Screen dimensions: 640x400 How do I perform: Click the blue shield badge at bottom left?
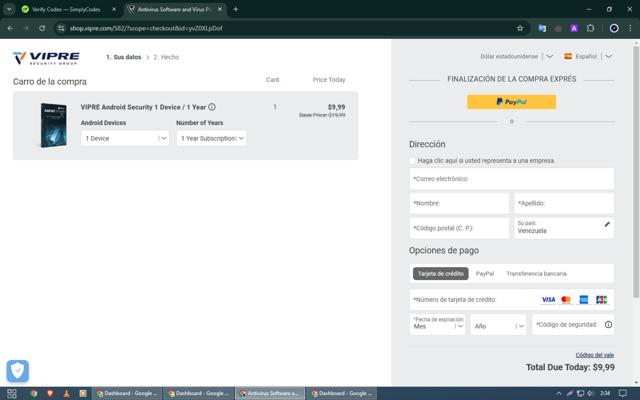[18, 371]
